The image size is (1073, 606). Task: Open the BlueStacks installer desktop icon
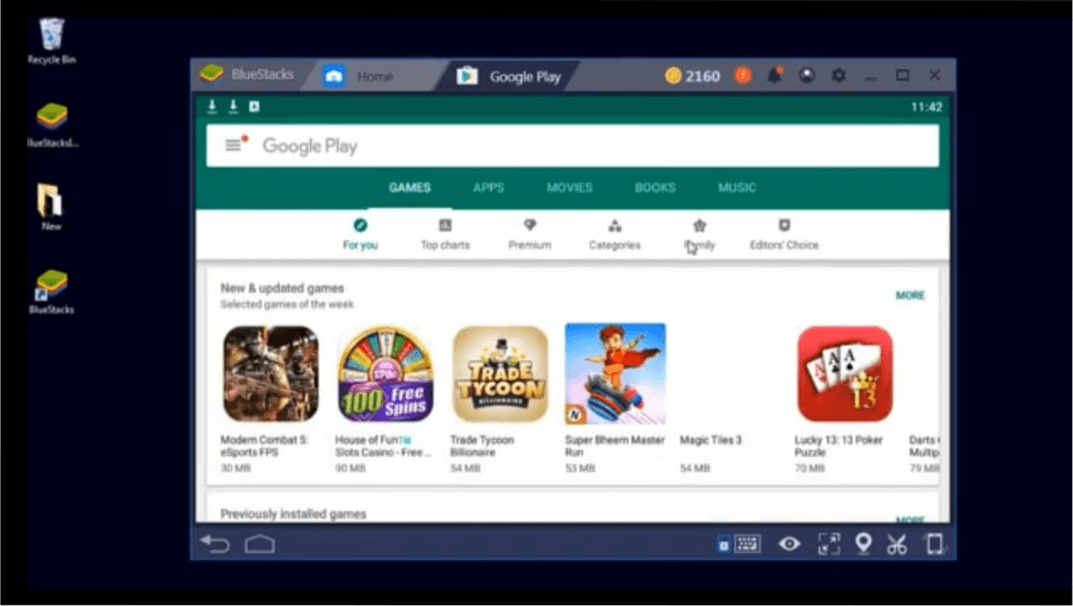pos(52,125)
